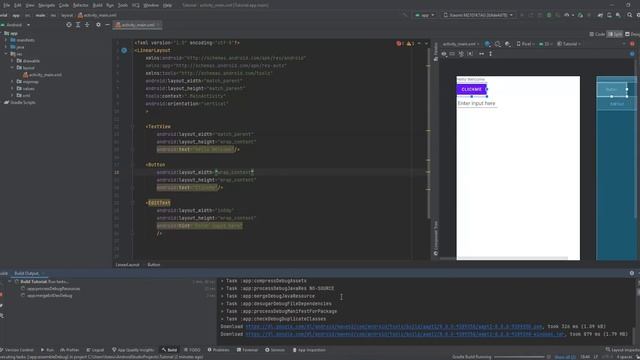
Task: Open the Edit menu
Action: coord(18,5)
